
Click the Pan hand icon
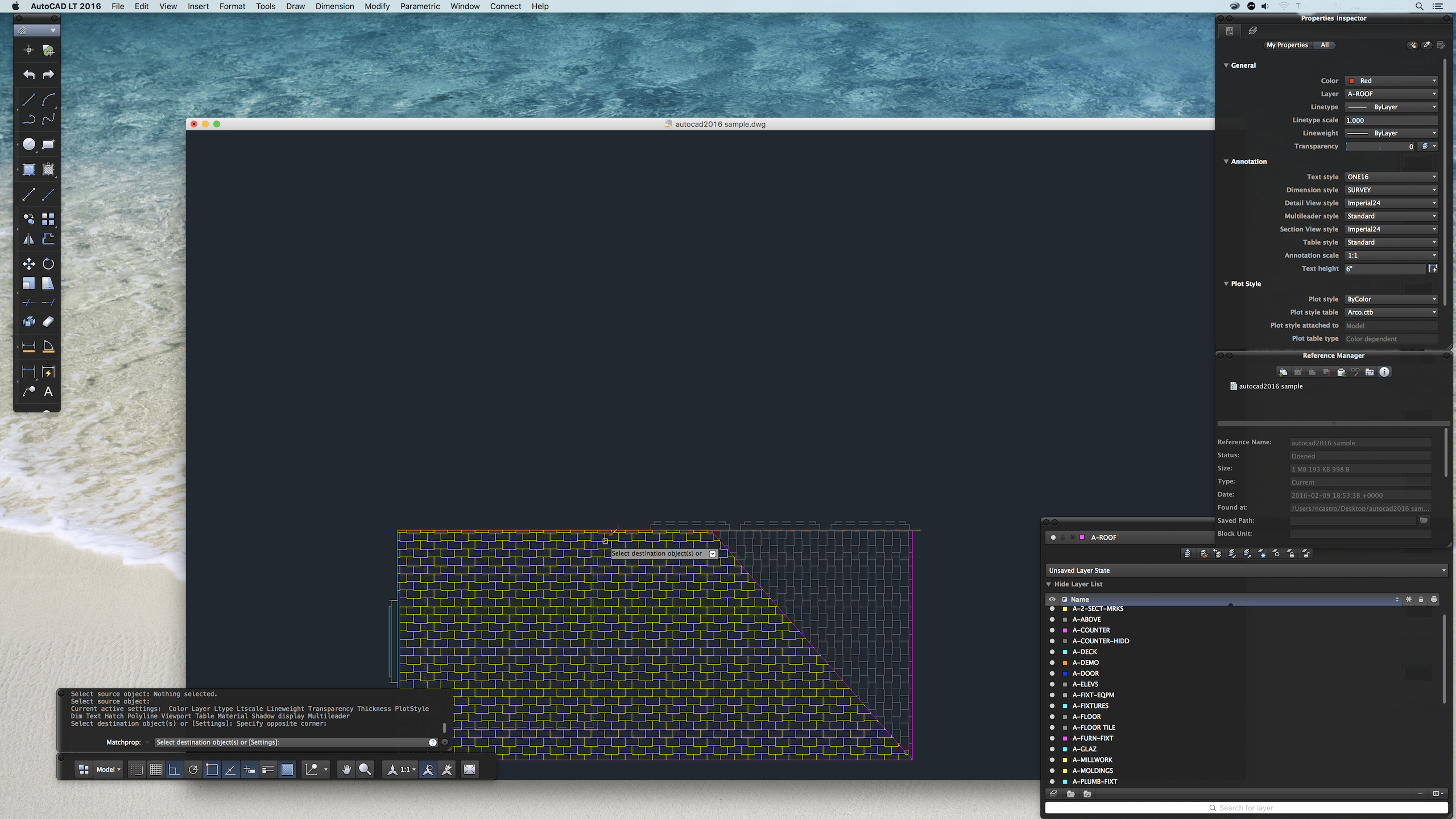click(x=346, y=770)
